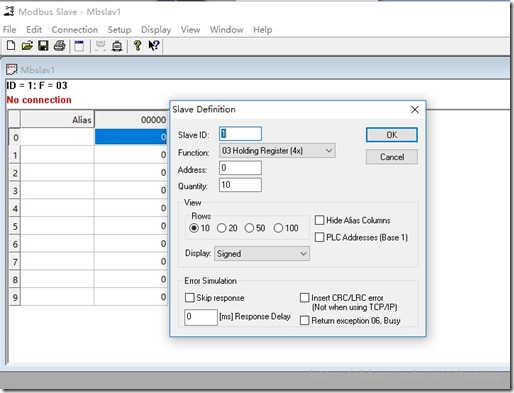Close the Slave Definition dialog

coord(415,110)
